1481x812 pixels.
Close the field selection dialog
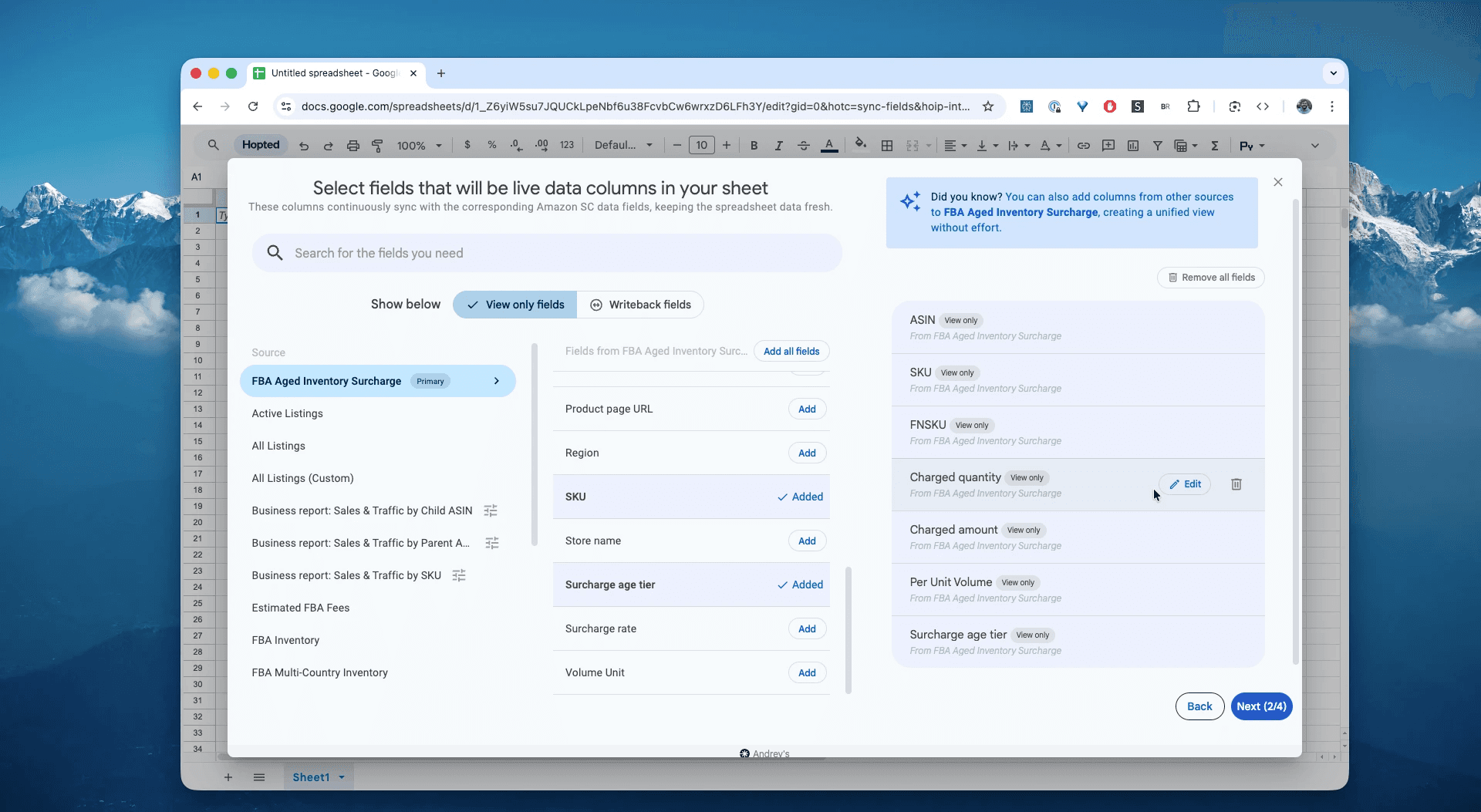(x=1278, y=182)
